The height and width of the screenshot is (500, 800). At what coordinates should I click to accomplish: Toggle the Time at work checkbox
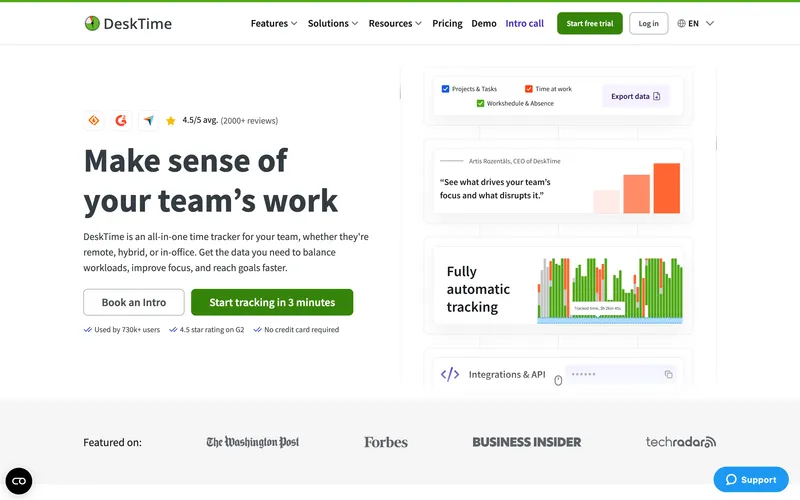pos(529,89)
